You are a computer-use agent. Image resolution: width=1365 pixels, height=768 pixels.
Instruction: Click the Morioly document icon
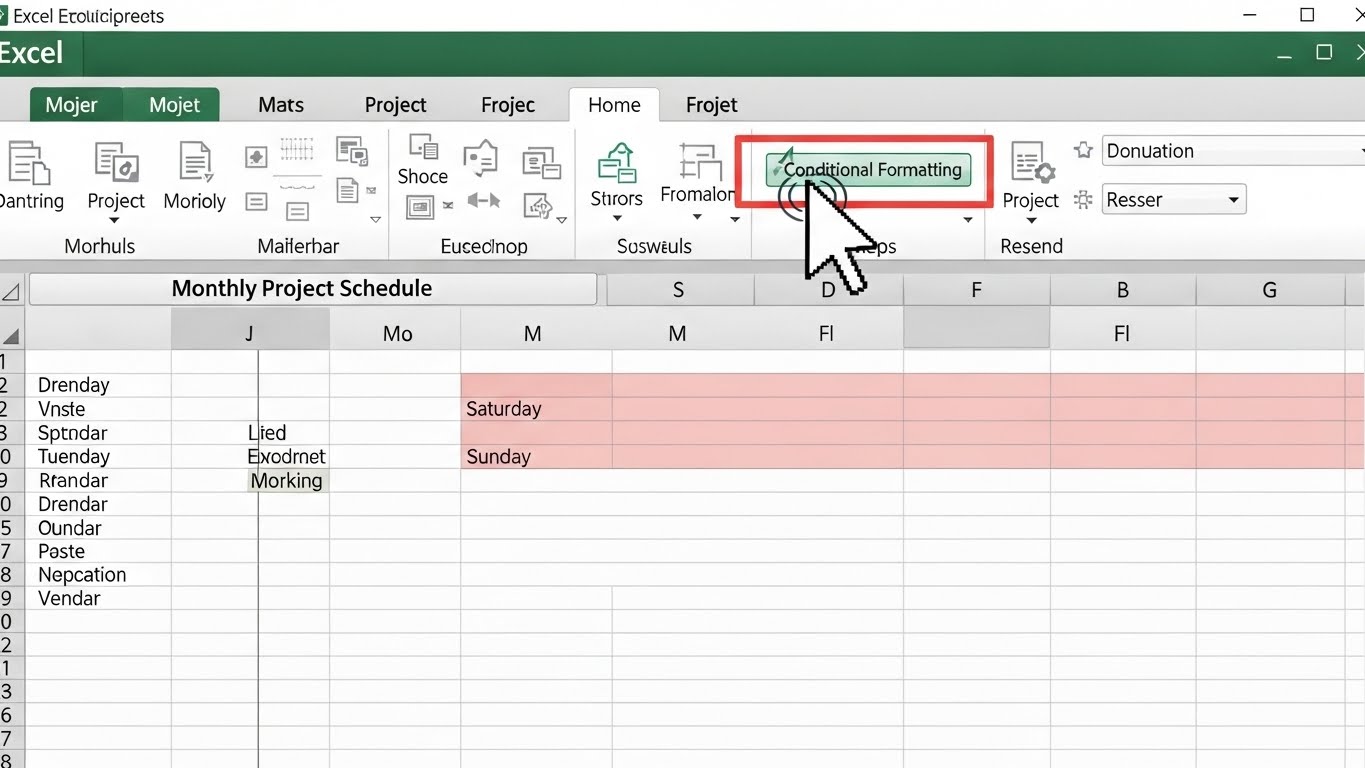(194, 163)
